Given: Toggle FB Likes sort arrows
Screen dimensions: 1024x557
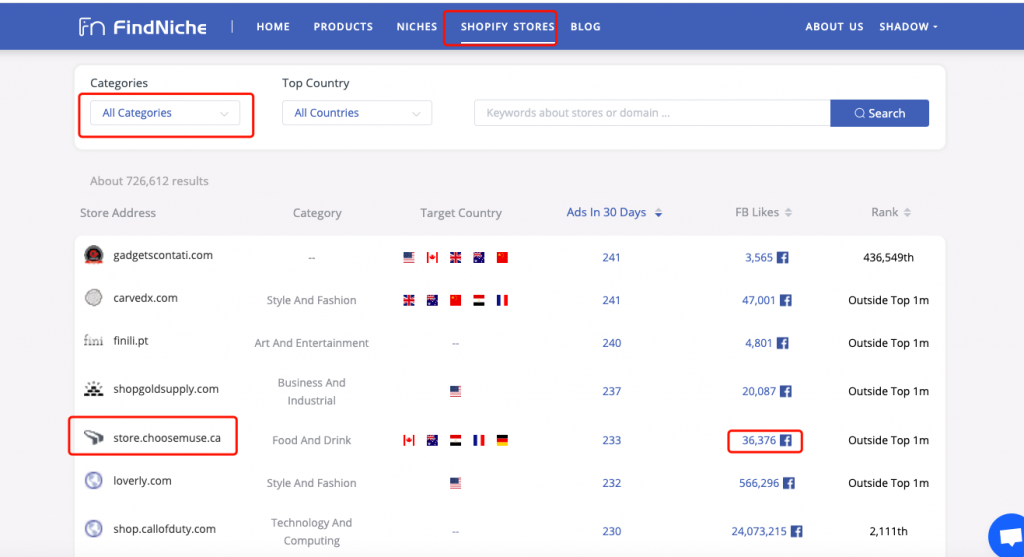Looking at the screenshot, I should (788, 213).
